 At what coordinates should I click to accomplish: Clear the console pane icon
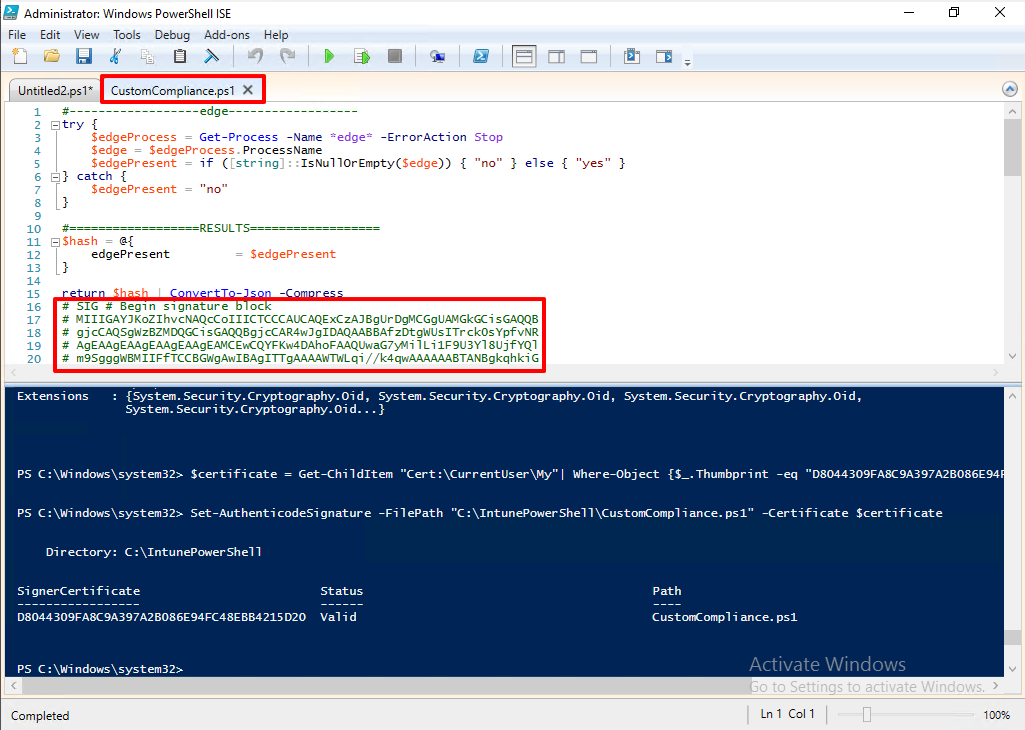click(212, 56)
